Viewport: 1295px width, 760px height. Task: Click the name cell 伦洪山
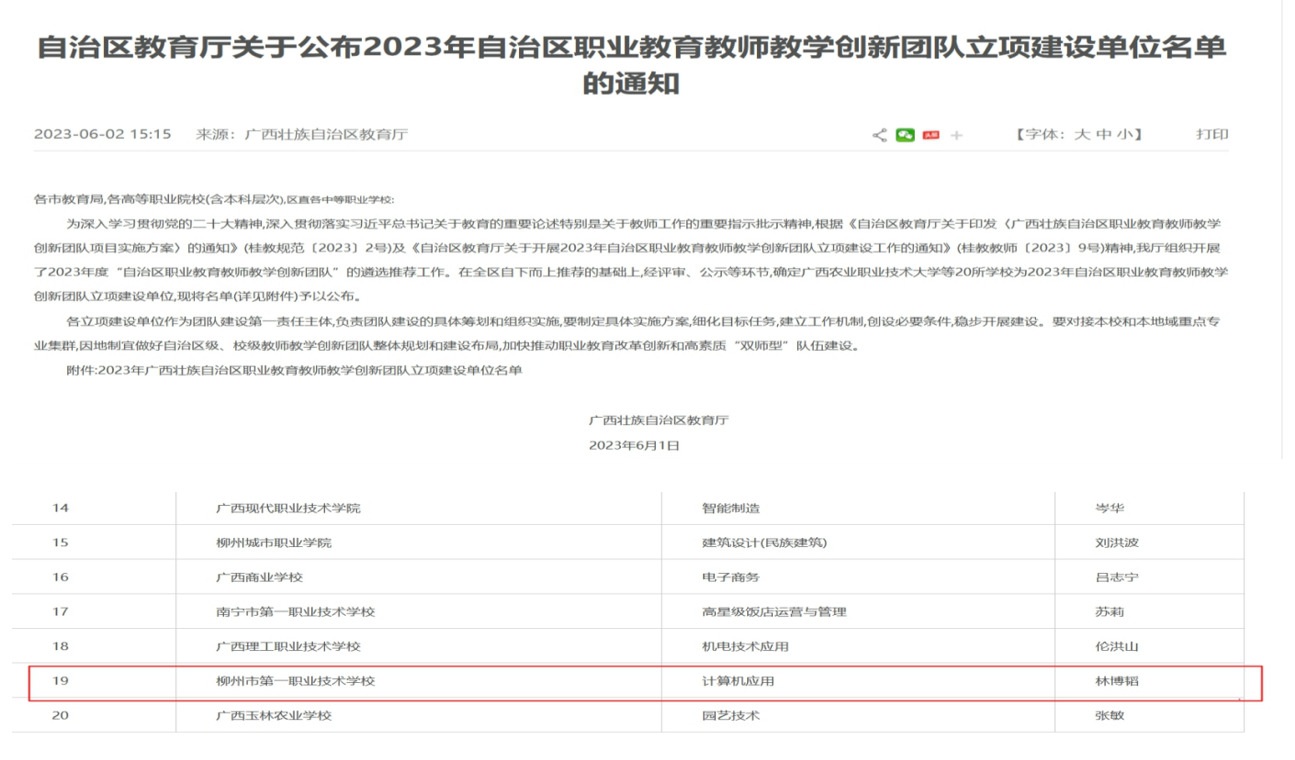tap(1117, 646)
